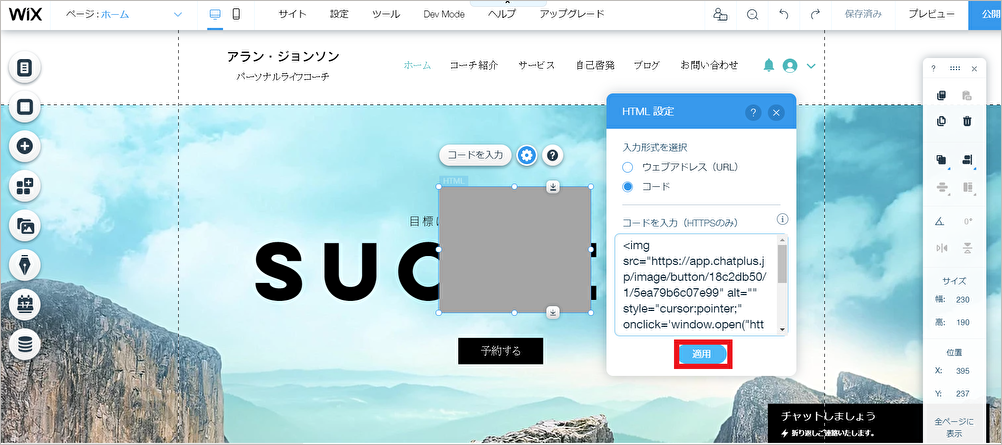Viewport: 1002px width, 445px height.
Task: Open the Help menu
Action: coord(502,14)
